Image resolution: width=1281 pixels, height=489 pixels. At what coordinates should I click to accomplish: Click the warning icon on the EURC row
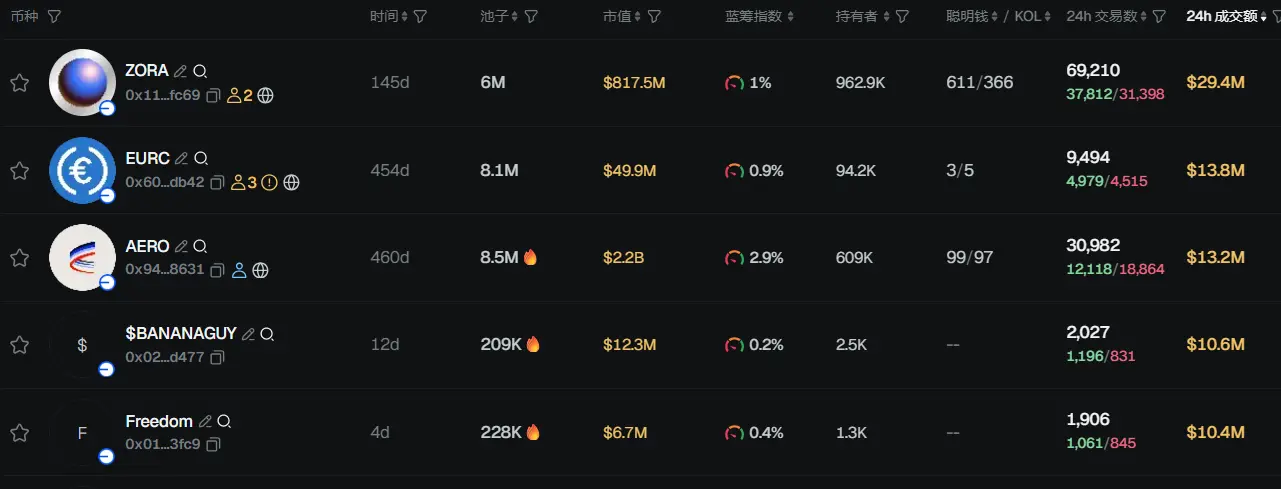269,183
